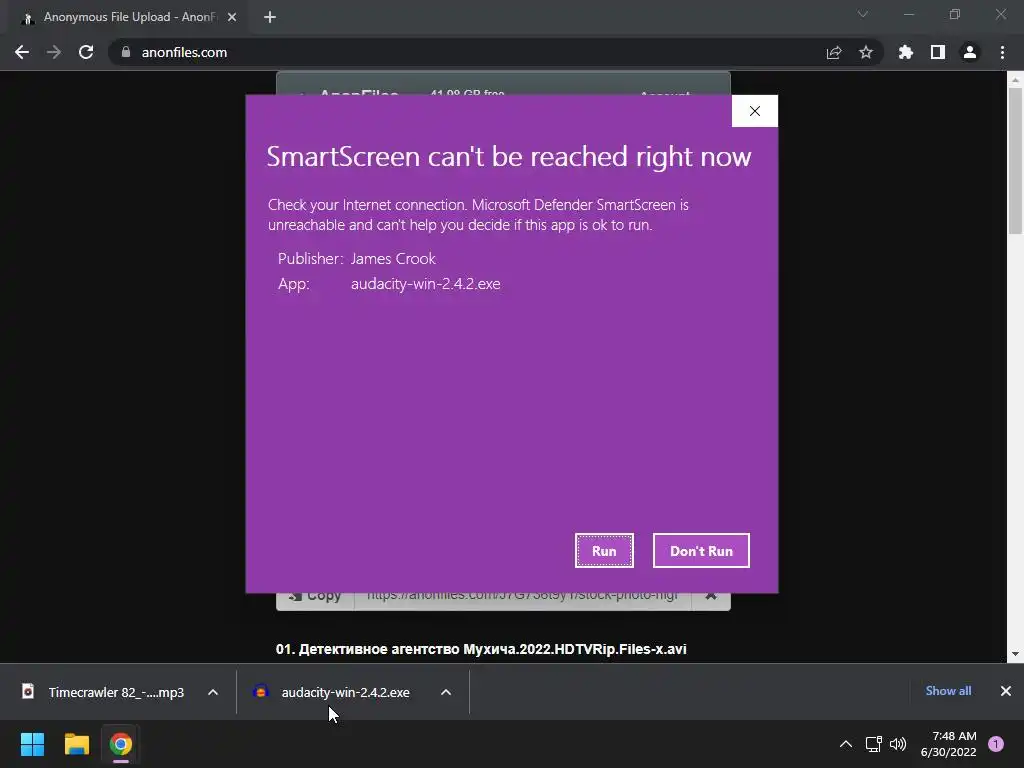Screen dimensions: 1024x768
Task: Expand options for audacity-win-2.4.2.exe download
Action: pyautogui.click(x=446, y=692)
